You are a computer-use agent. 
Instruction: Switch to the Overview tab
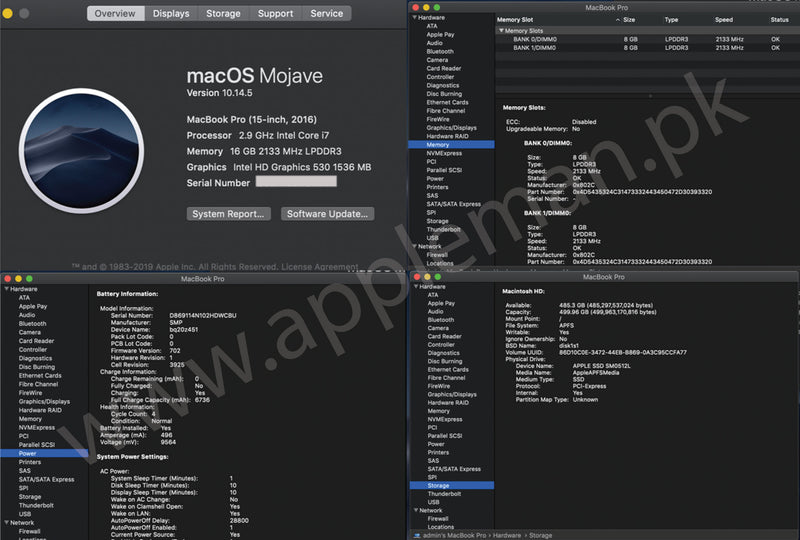[115, 13]
